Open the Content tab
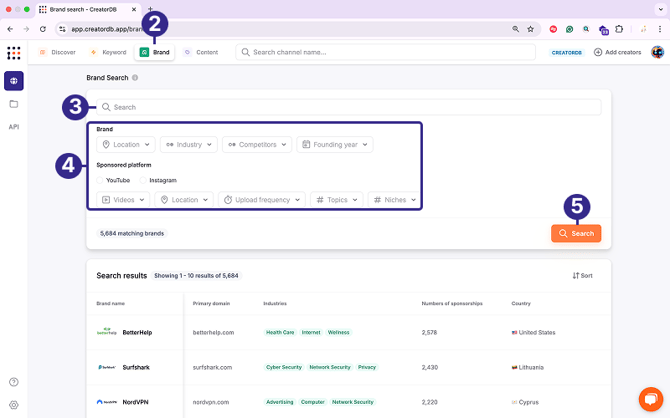 pos(201,52)
